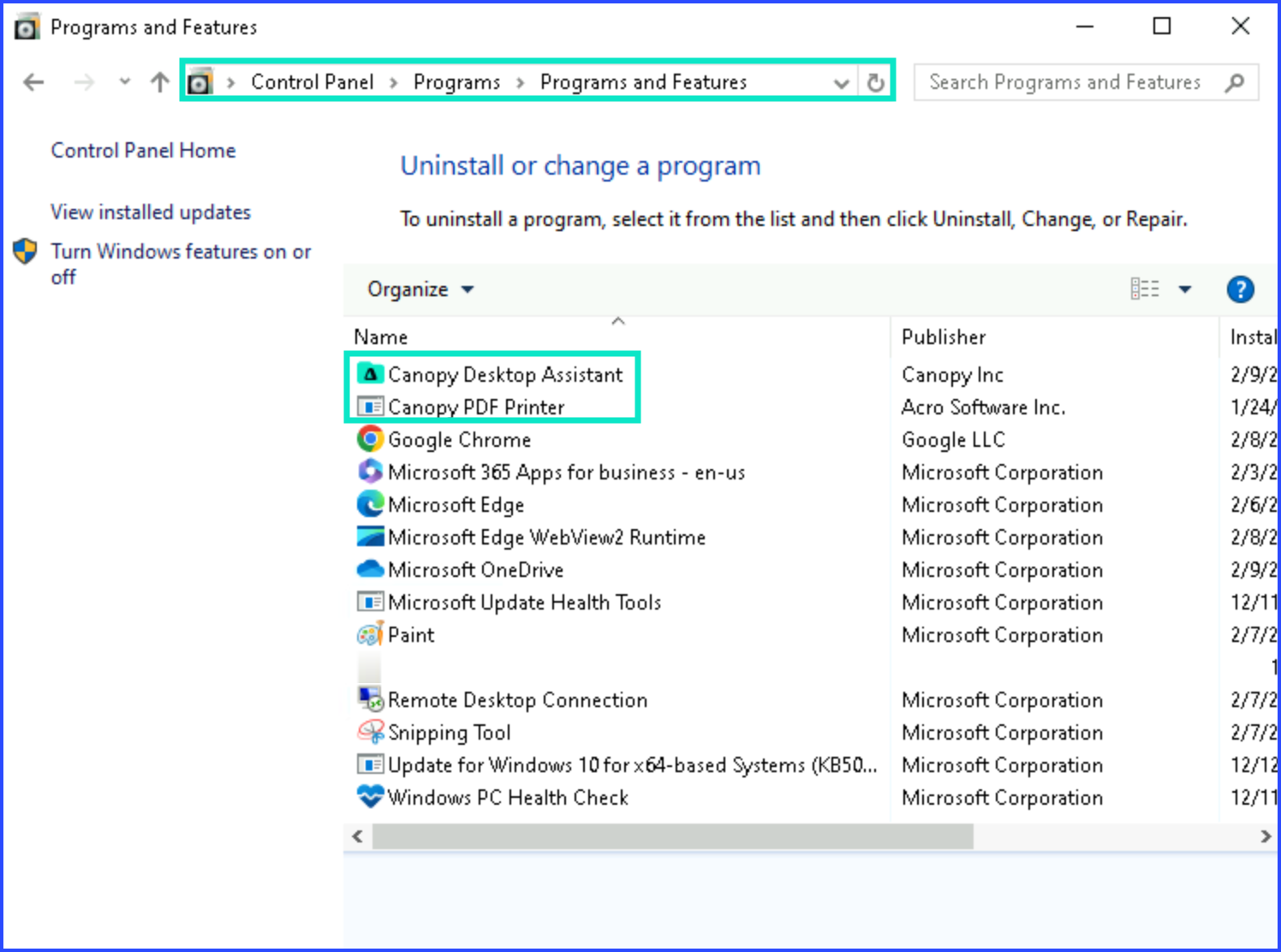Image resolution: width=1281 pixels, height=952 pixels.
Task: Click the scroll right arrow
Action: coord(1265,836)
